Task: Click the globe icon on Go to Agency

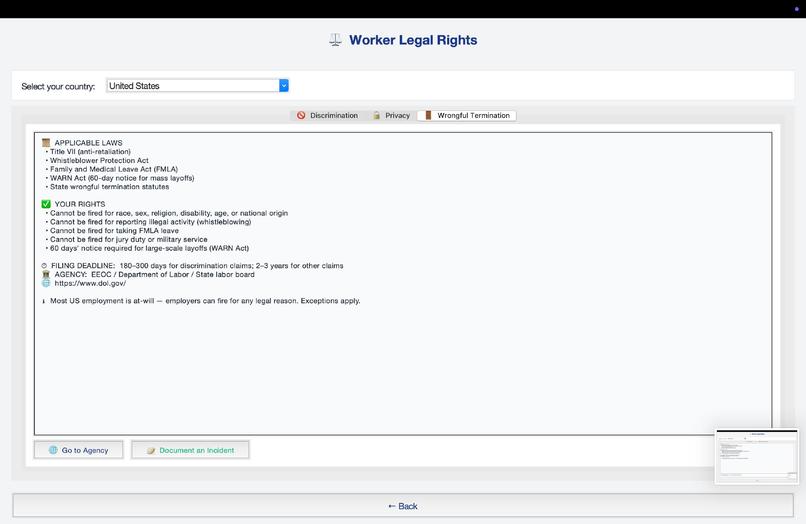Action: click(53, 449)
